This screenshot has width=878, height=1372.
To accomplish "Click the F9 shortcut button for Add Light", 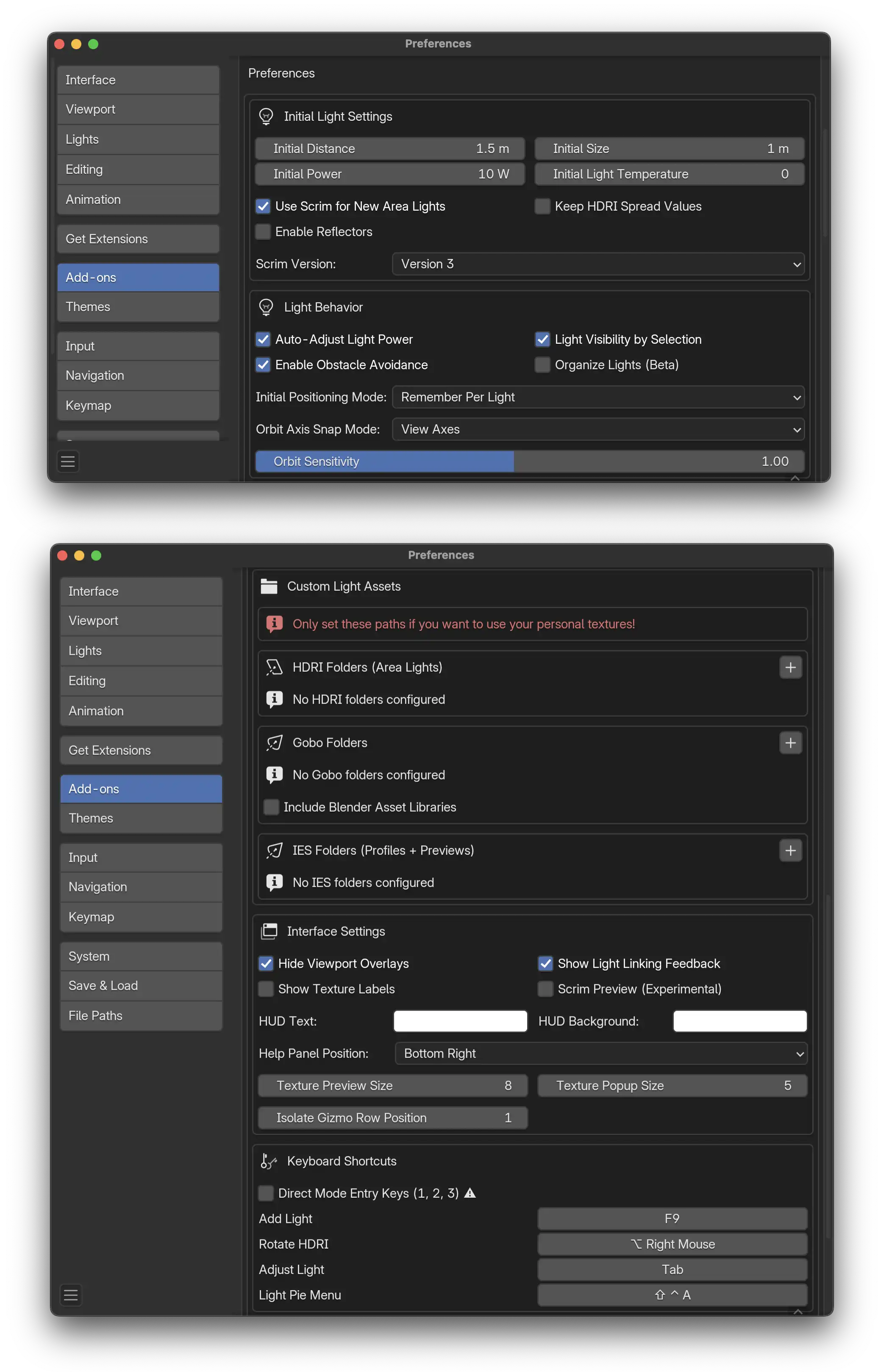I will click(x=672, y=1219).
